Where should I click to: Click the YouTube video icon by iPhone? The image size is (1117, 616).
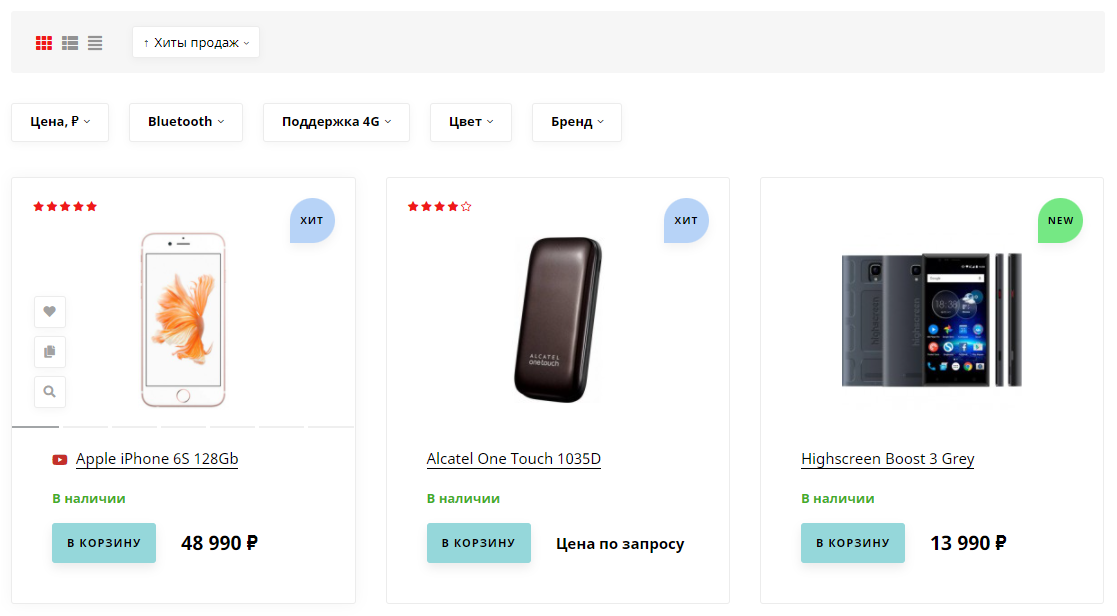60,460
